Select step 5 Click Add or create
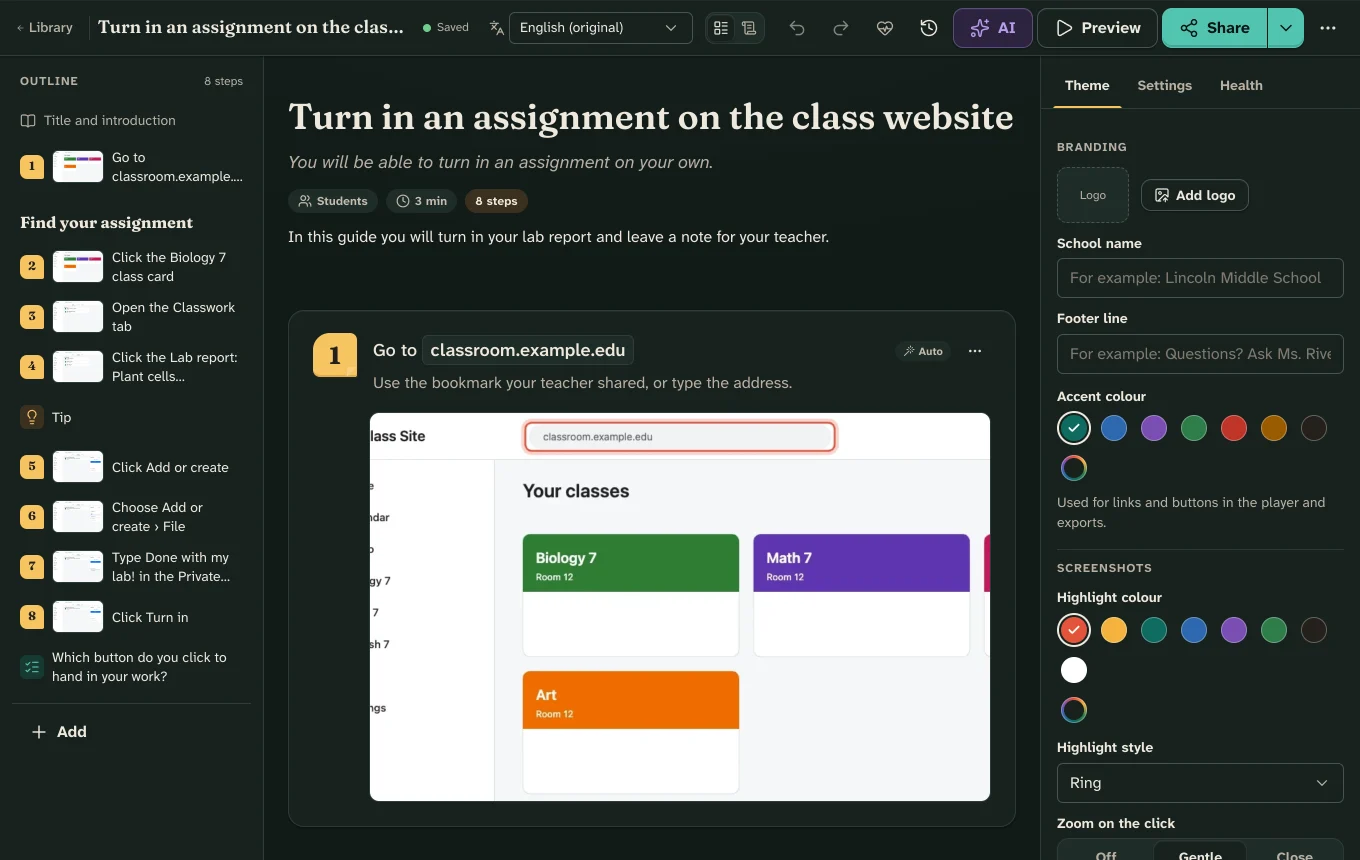1360x860 pixels. pyautogui.click(x=131, y=467)
